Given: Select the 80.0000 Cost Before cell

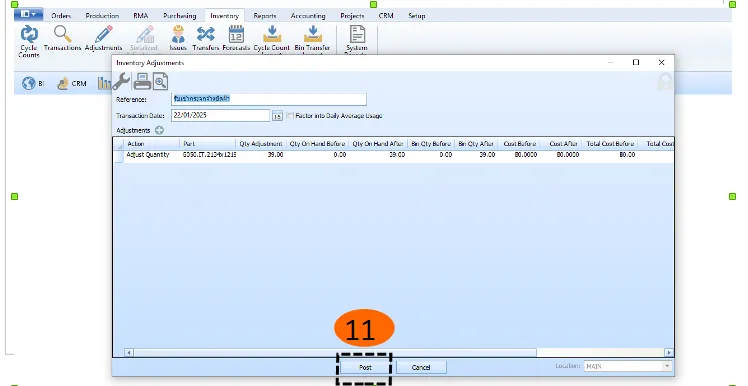Looking at the screenshot, I should point(519,155).
